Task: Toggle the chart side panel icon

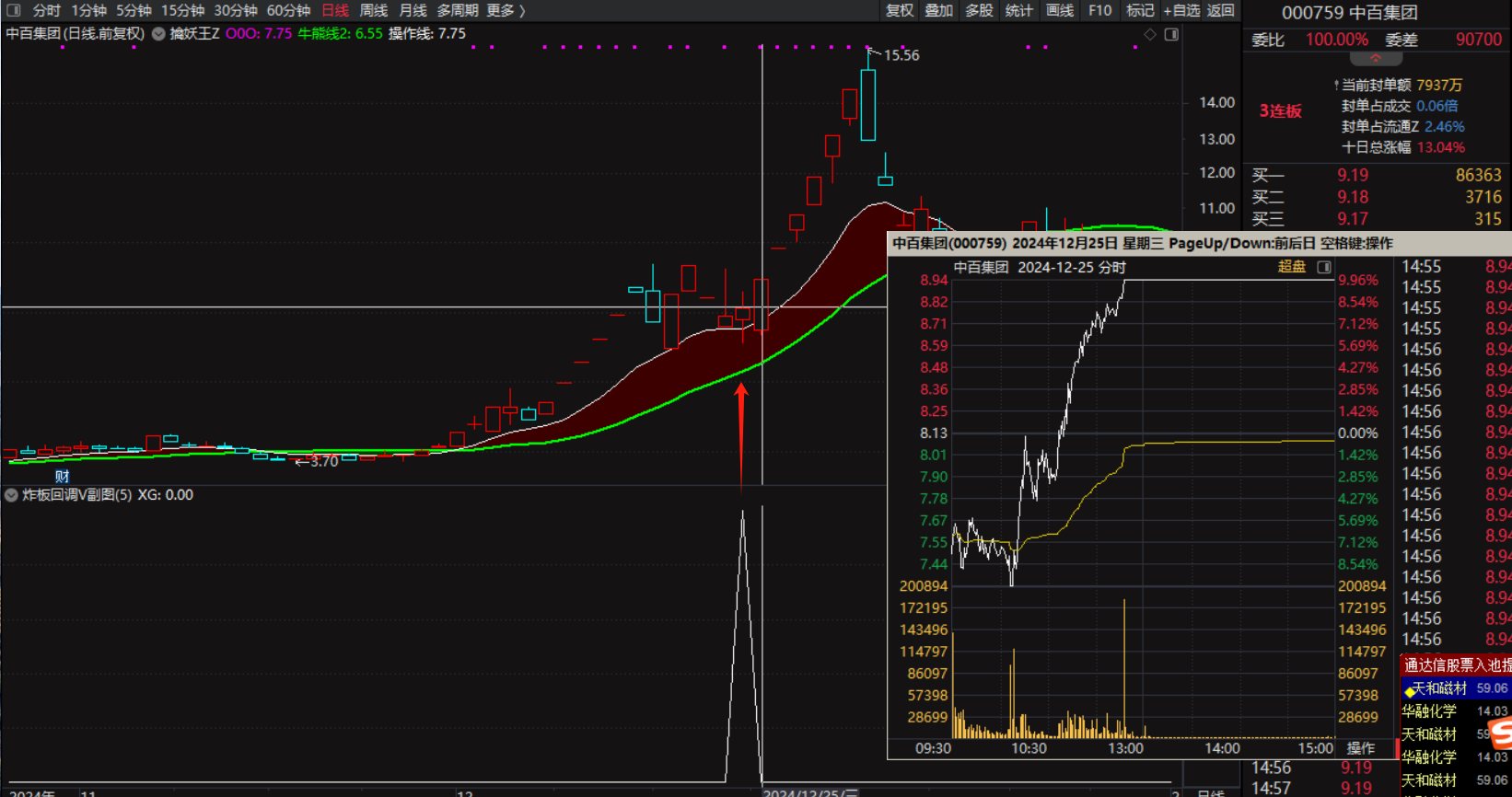Action: (1171, 34)
